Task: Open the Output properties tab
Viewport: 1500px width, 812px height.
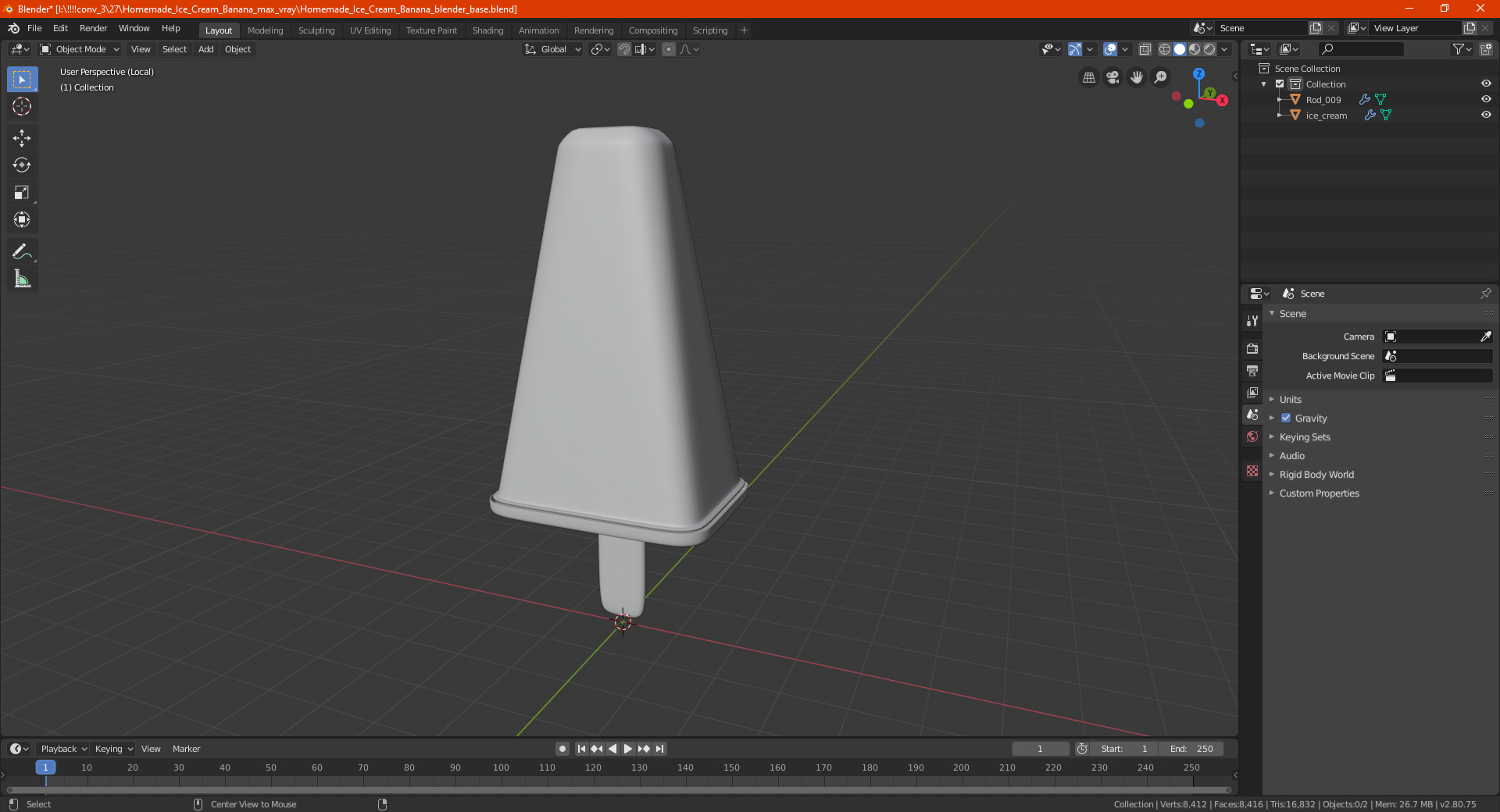Action: pos(1252,371)
